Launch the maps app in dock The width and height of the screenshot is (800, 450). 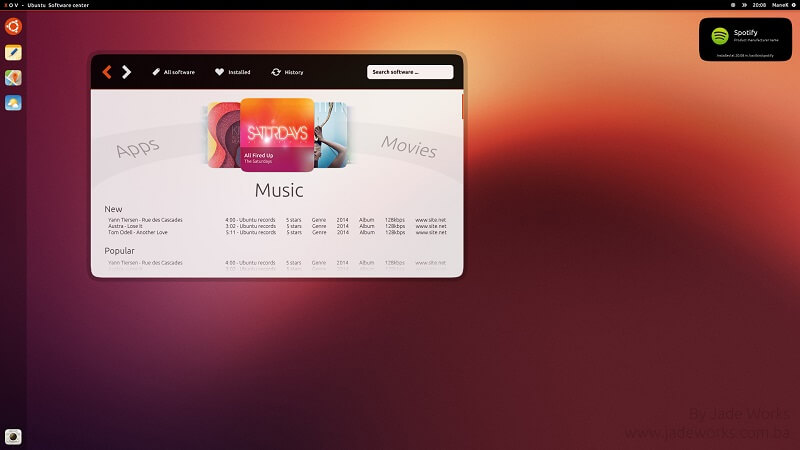tap(13, 78)
